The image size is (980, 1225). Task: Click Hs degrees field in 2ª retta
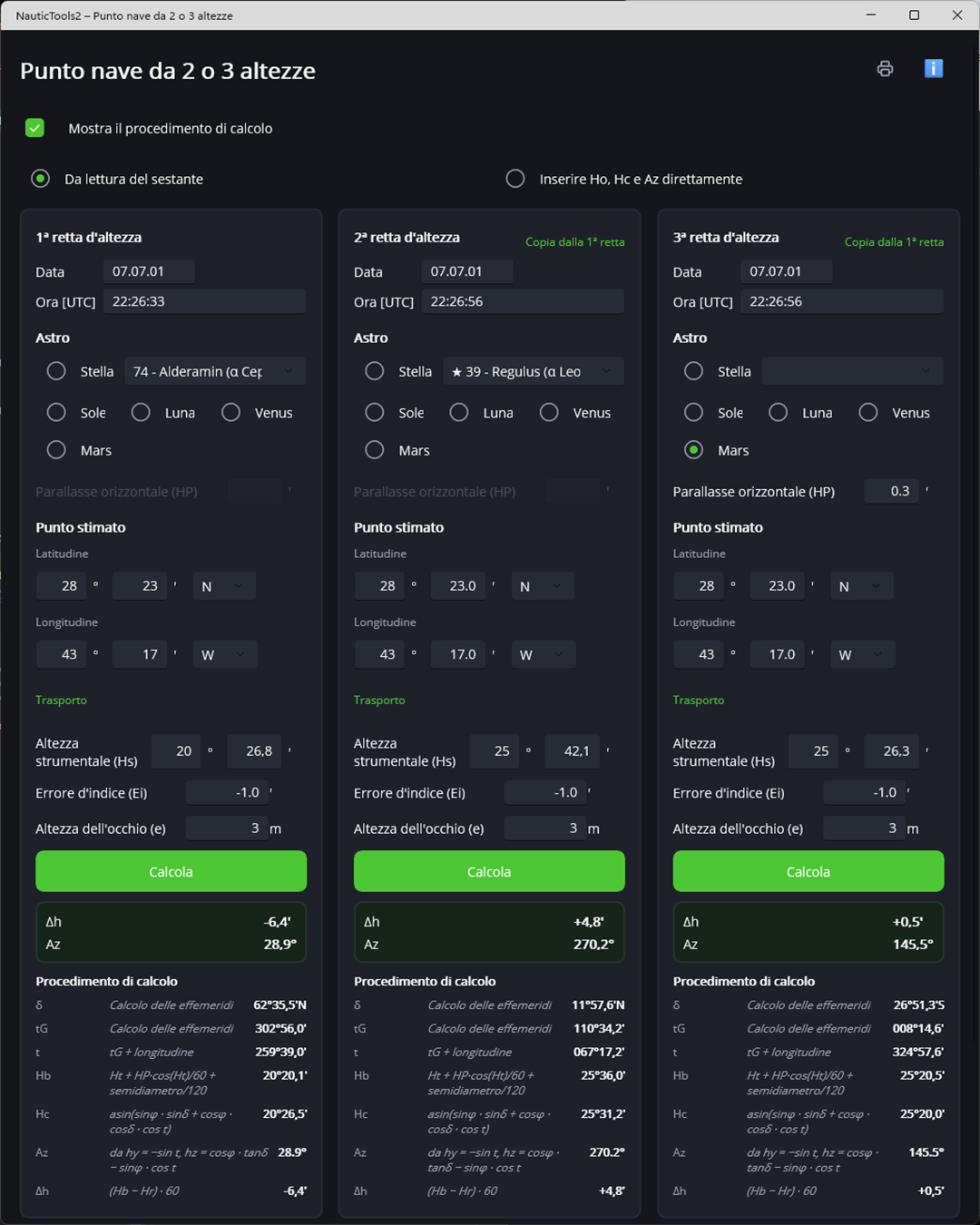coord(494,750)
